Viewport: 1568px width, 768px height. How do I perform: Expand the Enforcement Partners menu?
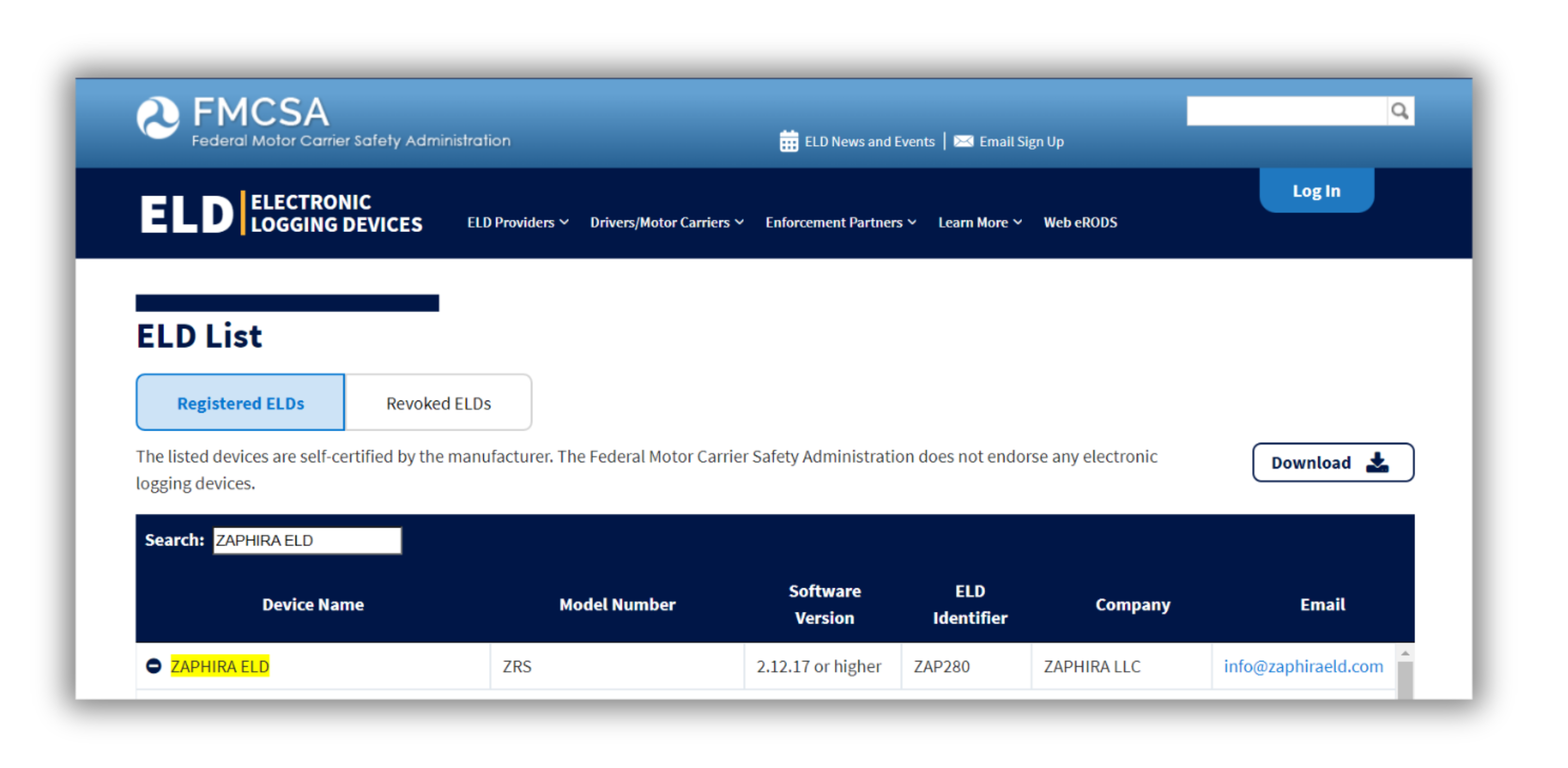pyautogui.click(x=840, y=222)
